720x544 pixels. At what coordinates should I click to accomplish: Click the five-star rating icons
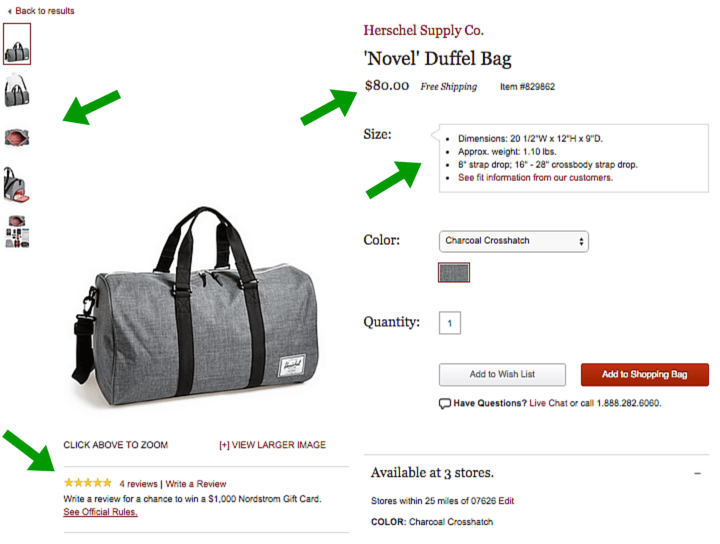[x=88, y=483]
